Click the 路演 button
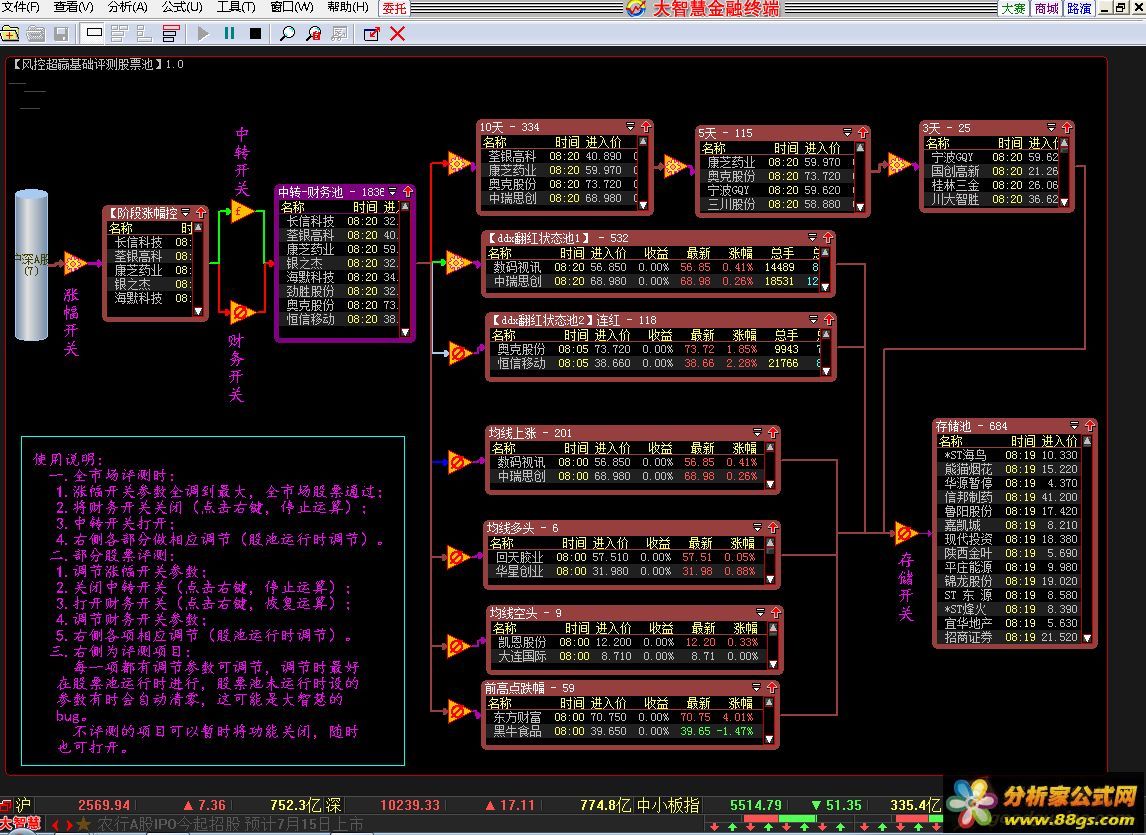 coord(1079,8)
